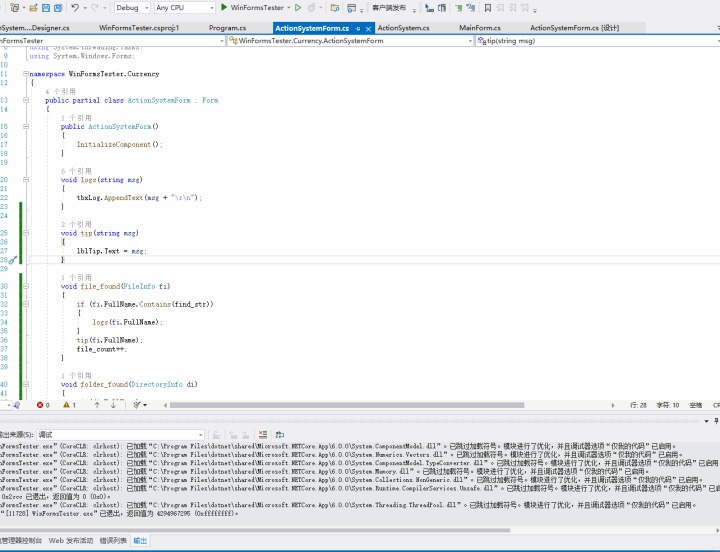Image resolution: width=720 pixels, height=552 pixels.
Task: Place cursor on the InitializeComponent() line
Action: click(x=119, y=144)
